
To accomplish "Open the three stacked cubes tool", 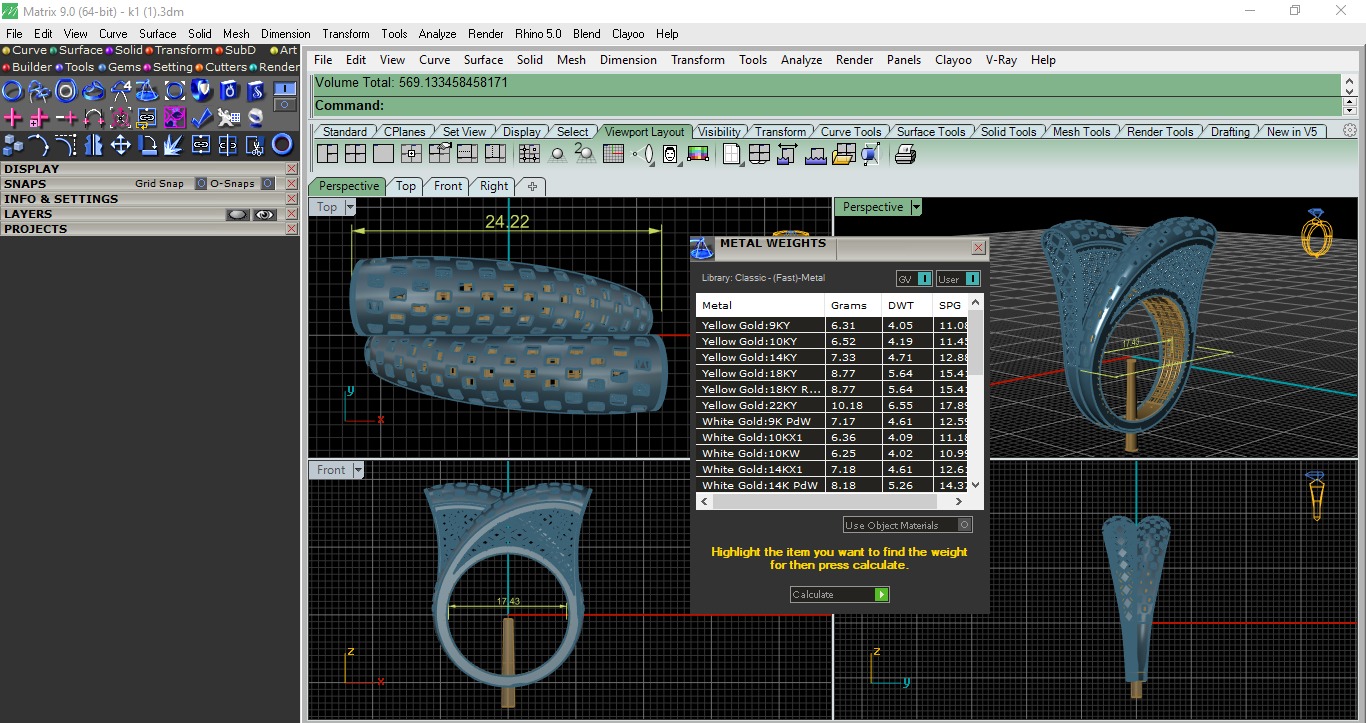I will pyautogui.click(x=13, y=145).
